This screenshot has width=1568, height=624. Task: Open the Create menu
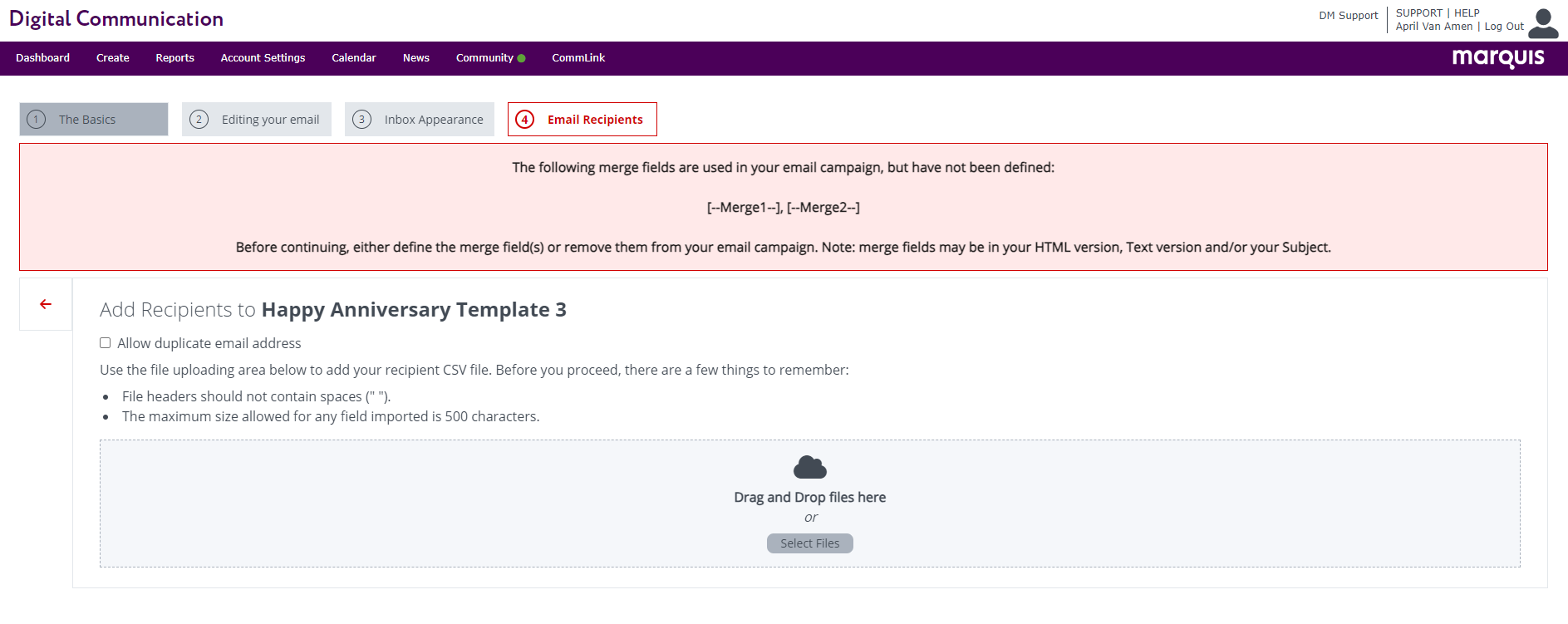click(113, 58)
